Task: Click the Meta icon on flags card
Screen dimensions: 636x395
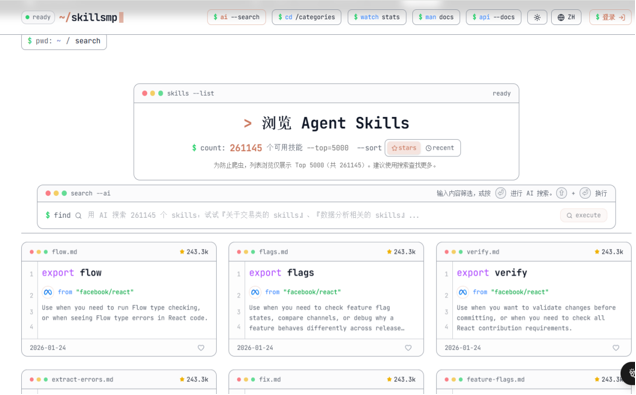Action: coord(255,292)
